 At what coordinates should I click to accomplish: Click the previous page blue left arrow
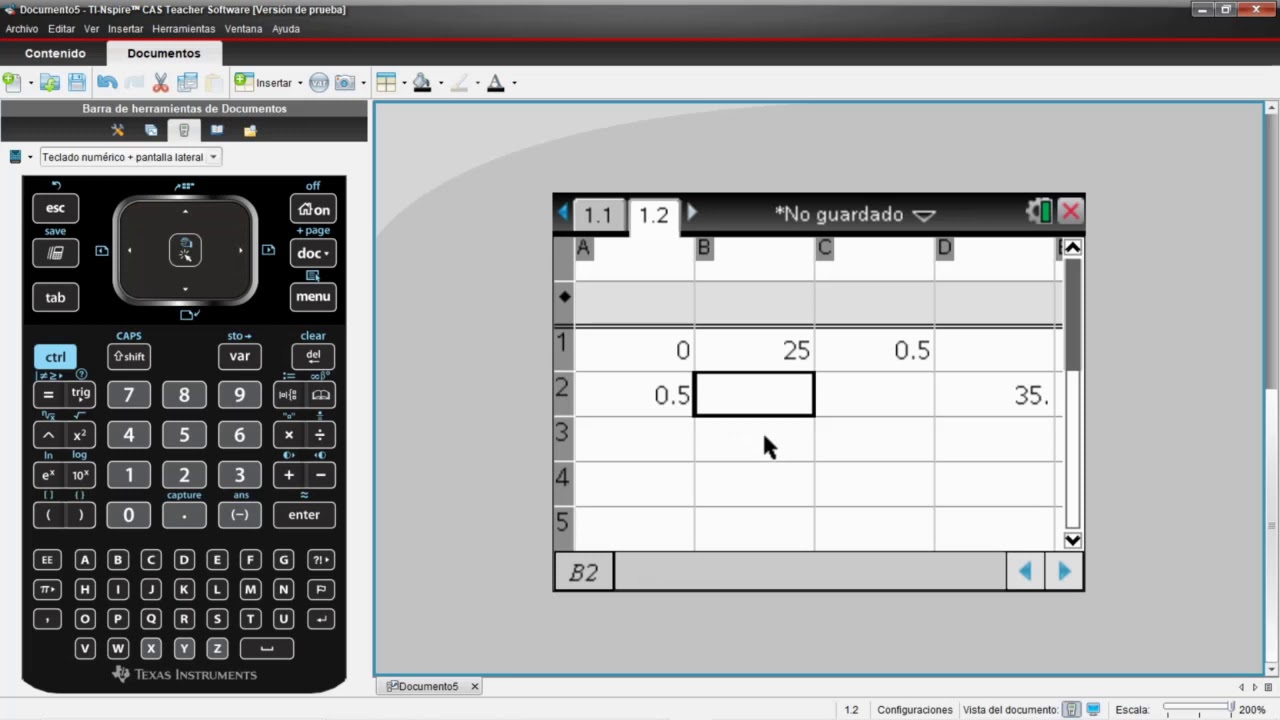pos(1025,571)
